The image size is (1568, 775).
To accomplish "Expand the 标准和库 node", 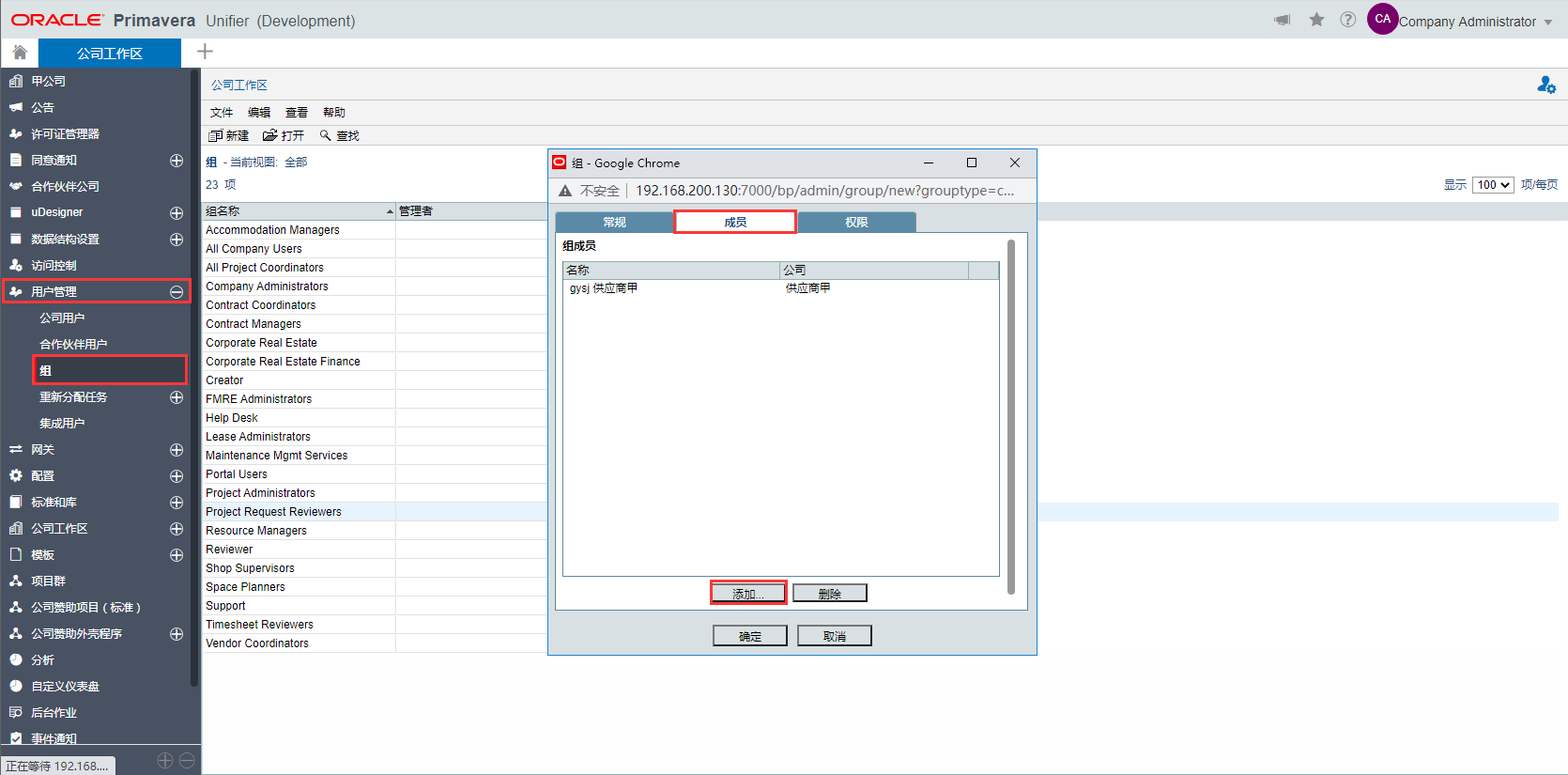I will (176, 503).
